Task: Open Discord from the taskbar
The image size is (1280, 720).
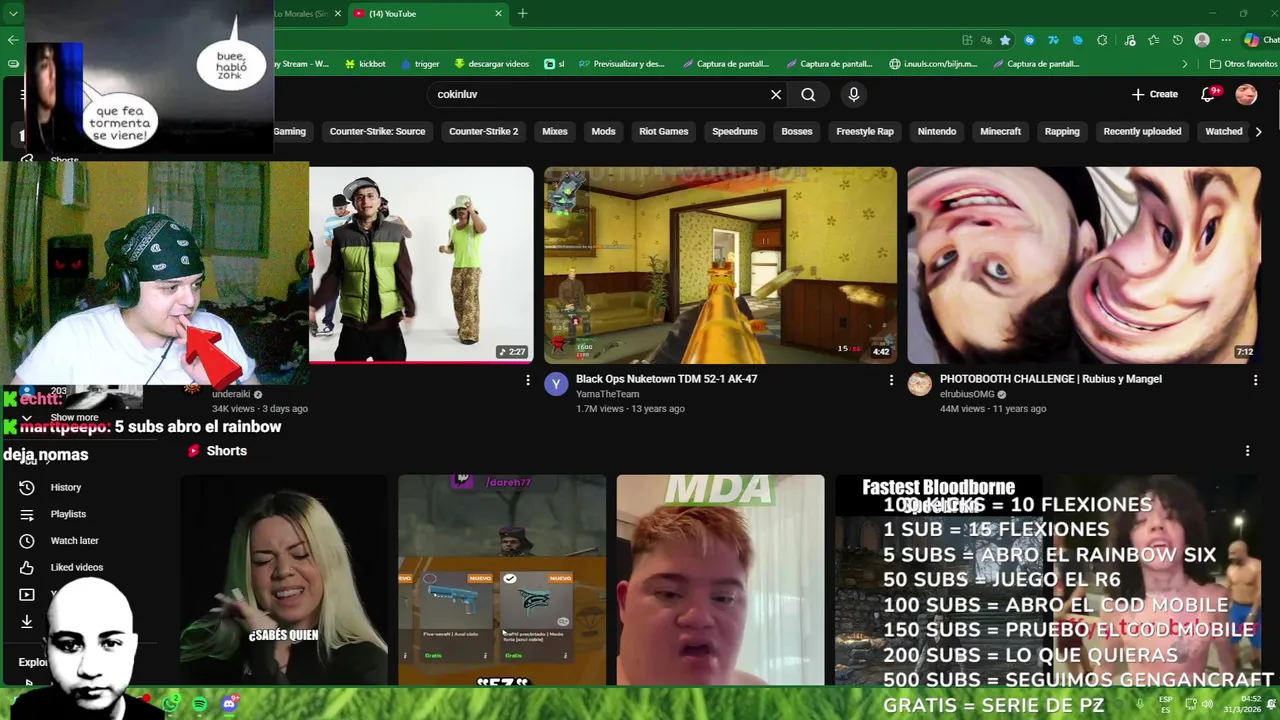Action: click(229, 704)
